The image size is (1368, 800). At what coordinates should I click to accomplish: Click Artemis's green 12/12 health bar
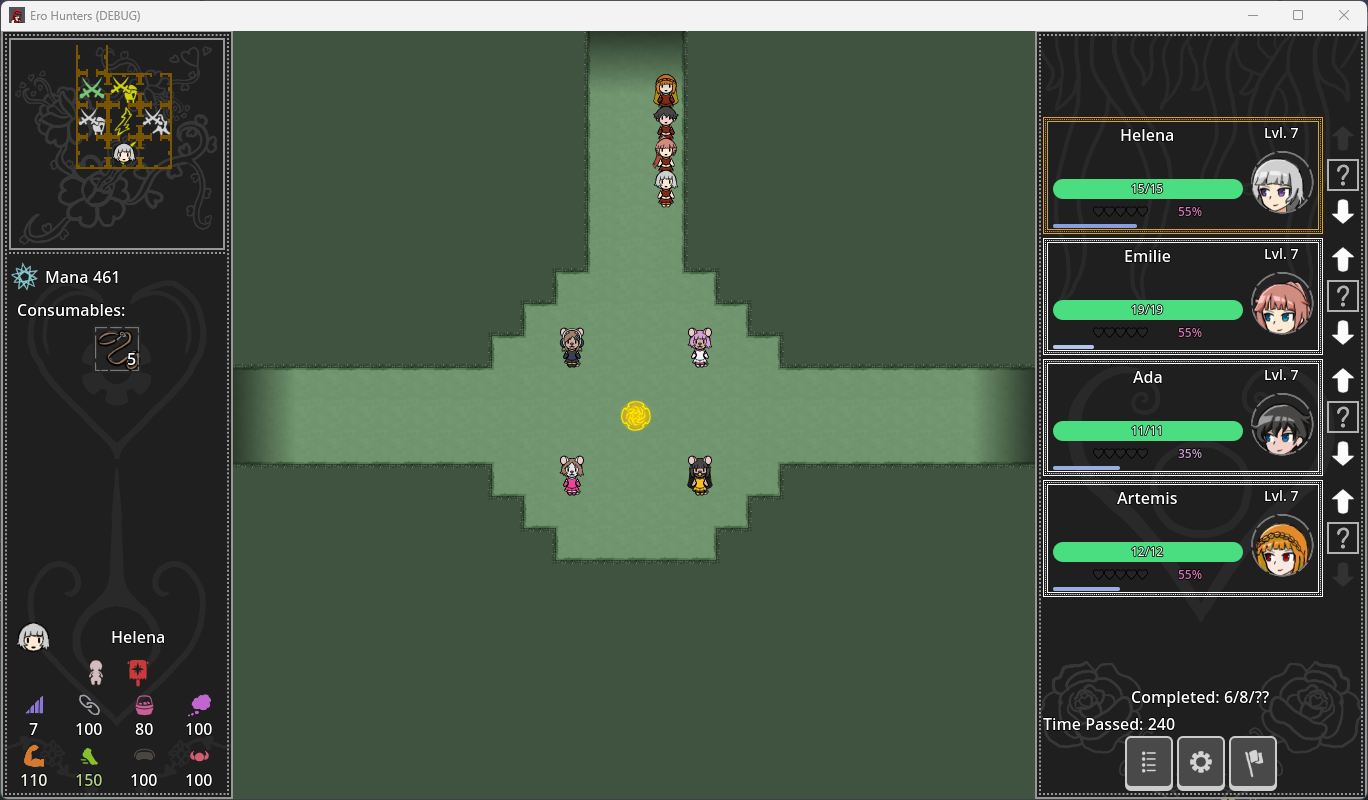(1147, 552)
